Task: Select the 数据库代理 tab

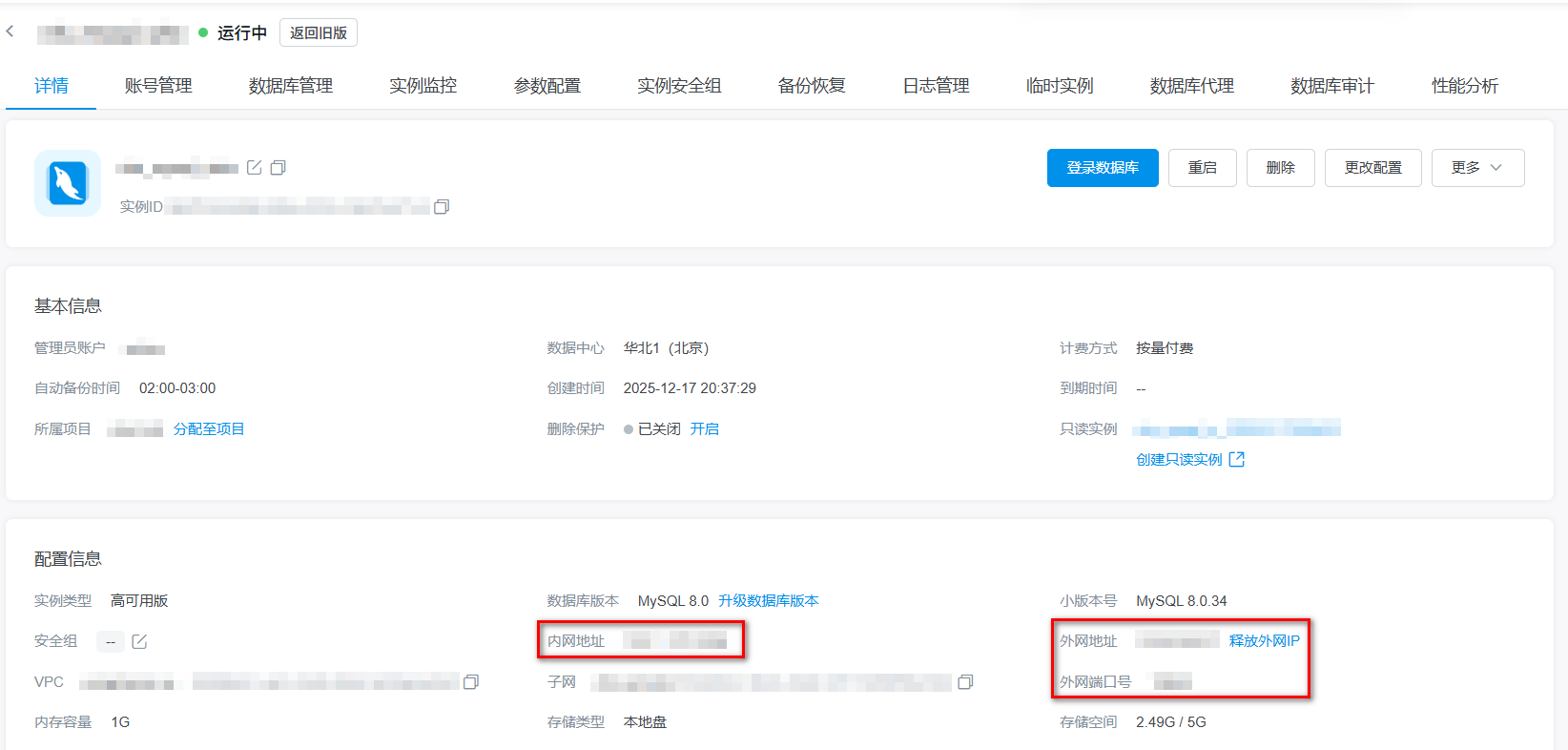Action: point(1192,86)
